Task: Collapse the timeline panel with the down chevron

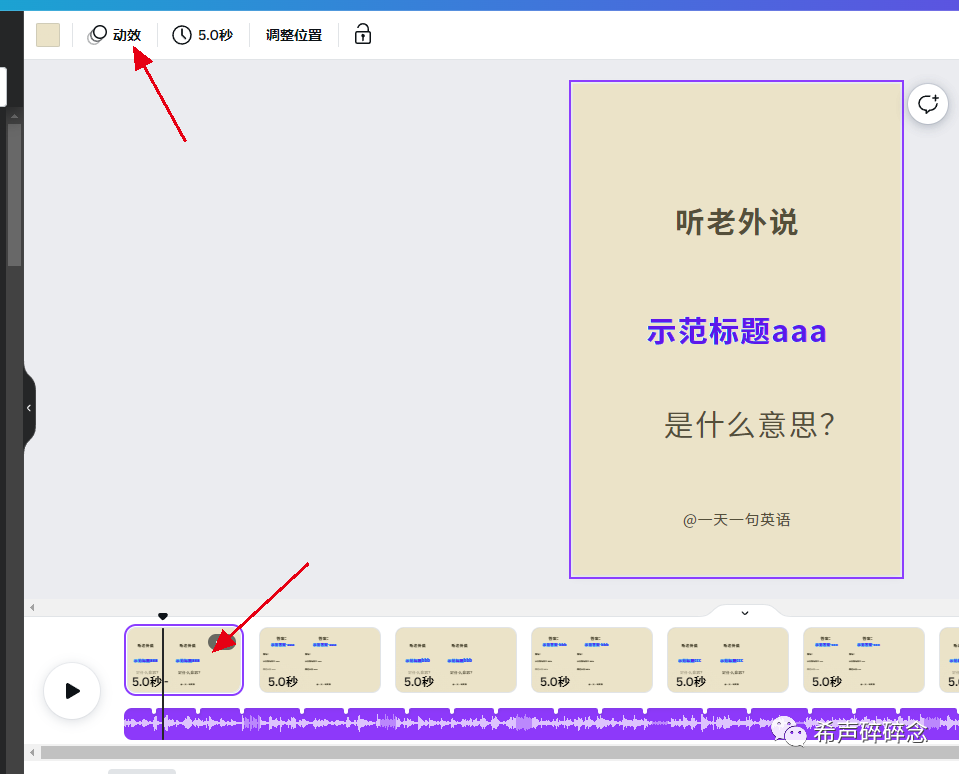Action: (744, 611)
